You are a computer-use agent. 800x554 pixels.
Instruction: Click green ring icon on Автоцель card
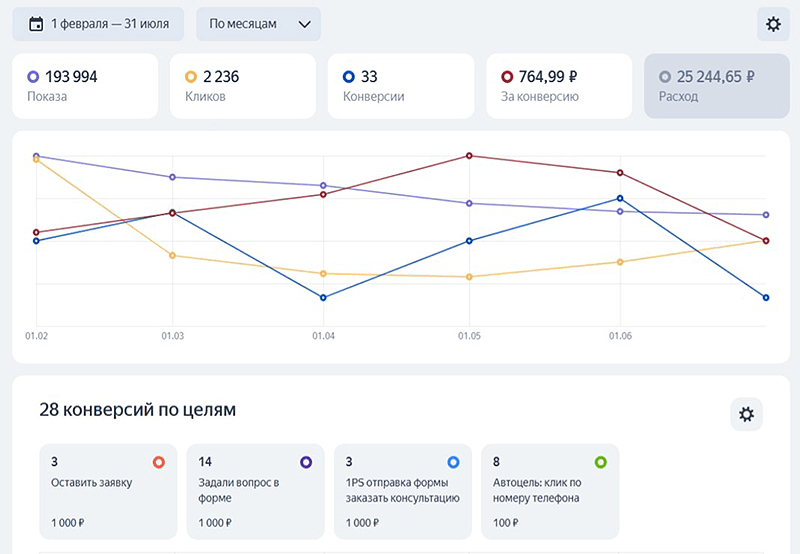pos(600,462)
